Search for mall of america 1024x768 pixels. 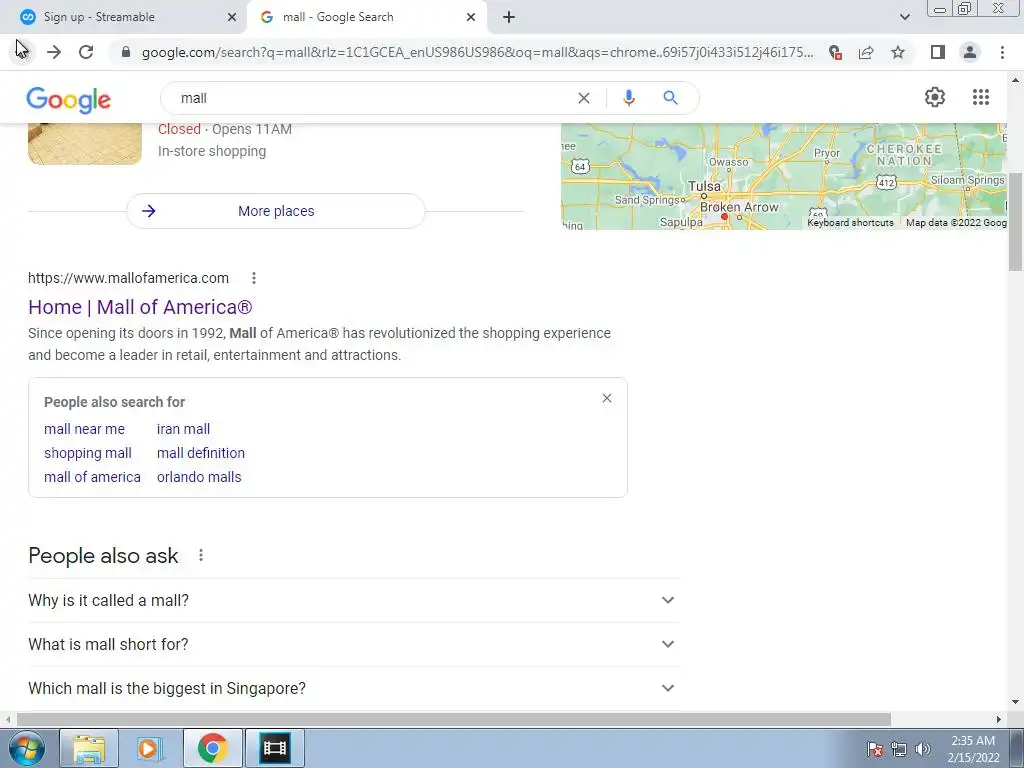pos(92,477)
